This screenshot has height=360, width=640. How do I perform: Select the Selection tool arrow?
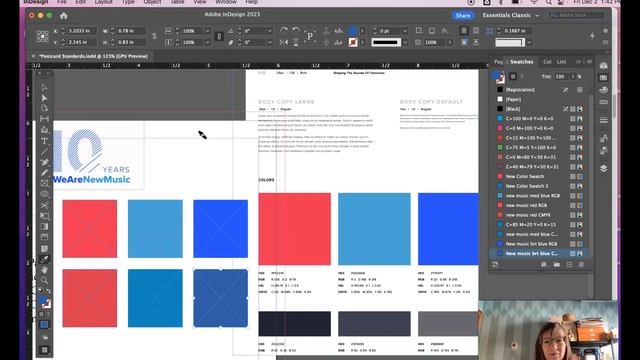click(44, 87)
